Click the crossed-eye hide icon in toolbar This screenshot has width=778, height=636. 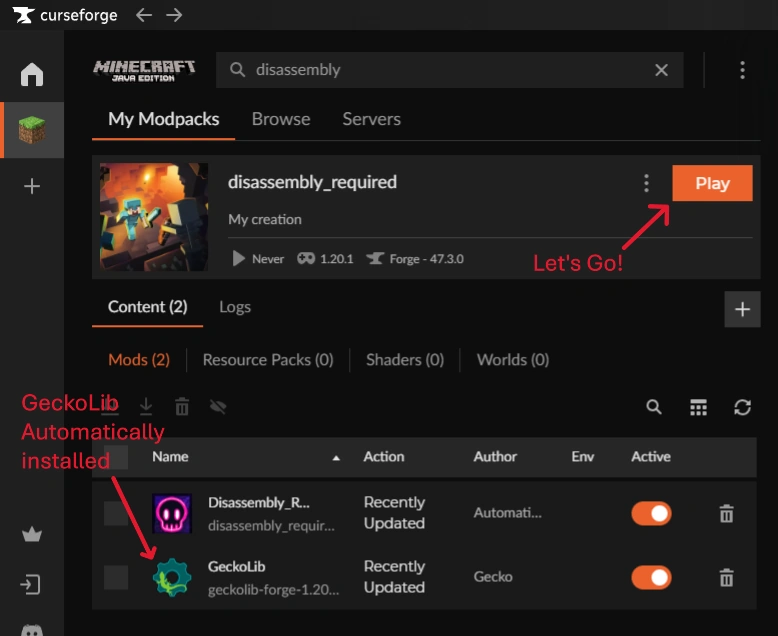[218, 407]
